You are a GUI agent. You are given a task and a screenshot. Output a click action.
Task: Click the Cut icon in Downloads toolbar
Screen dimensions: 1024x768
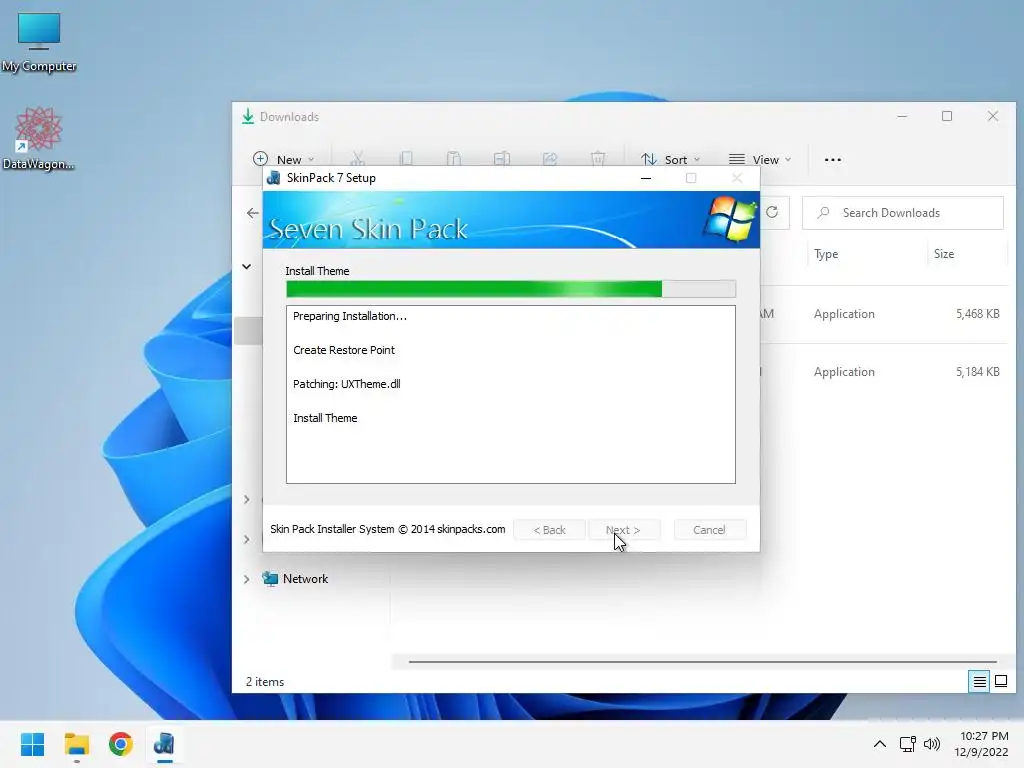(357, 159)
